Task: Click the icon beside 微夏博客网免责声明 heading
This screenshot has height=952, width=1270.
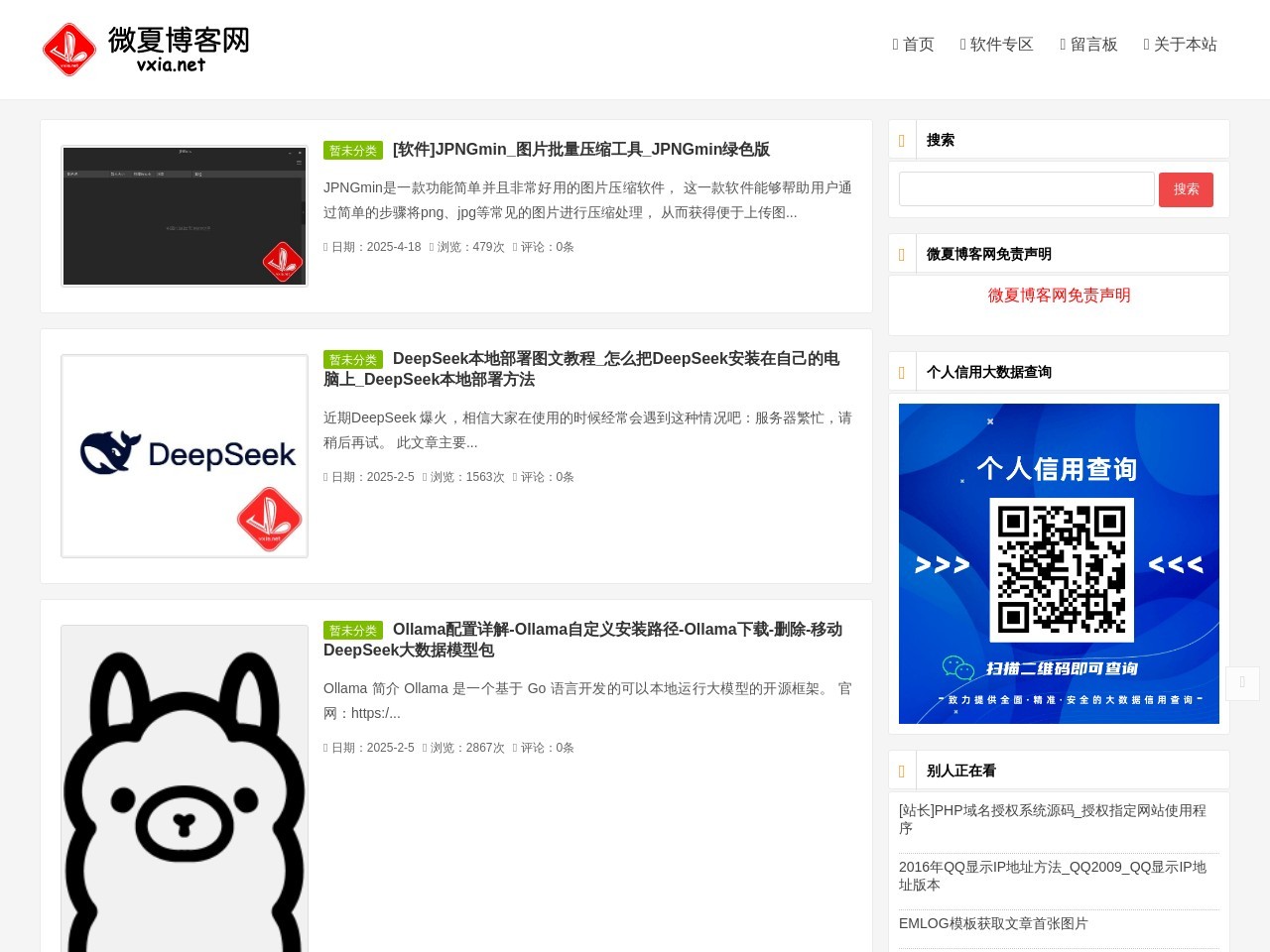Action: [903, 254]
